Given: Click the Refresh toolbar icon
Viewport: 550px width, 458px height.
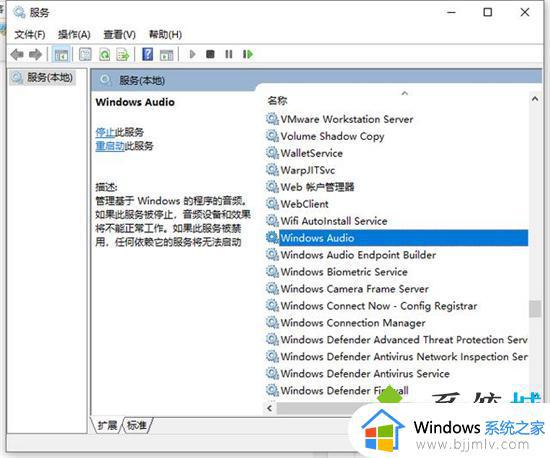Looking at the screenshot, I should [x=105, y=54].
